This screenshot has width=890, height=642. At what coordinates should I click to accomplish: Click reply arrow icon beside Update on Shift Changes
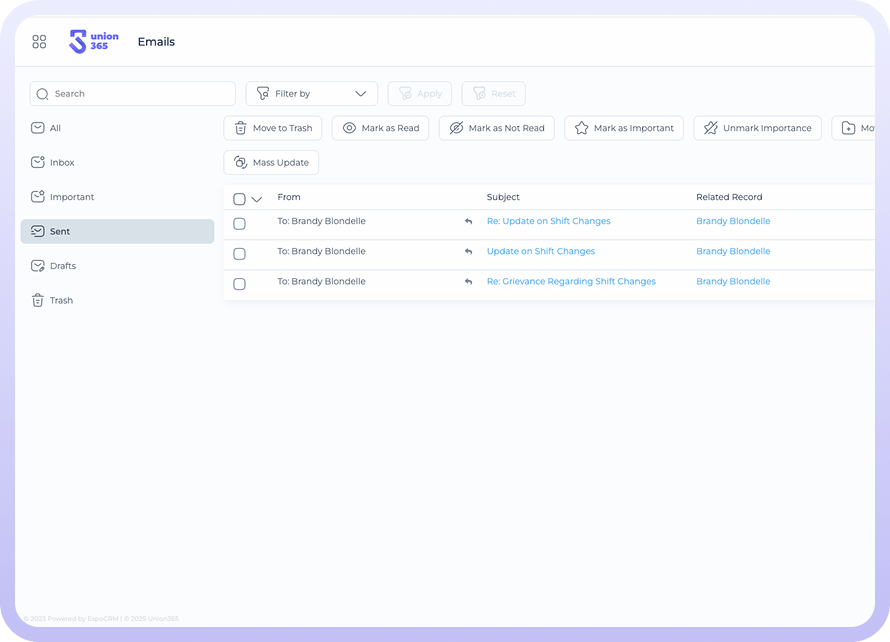468,252
